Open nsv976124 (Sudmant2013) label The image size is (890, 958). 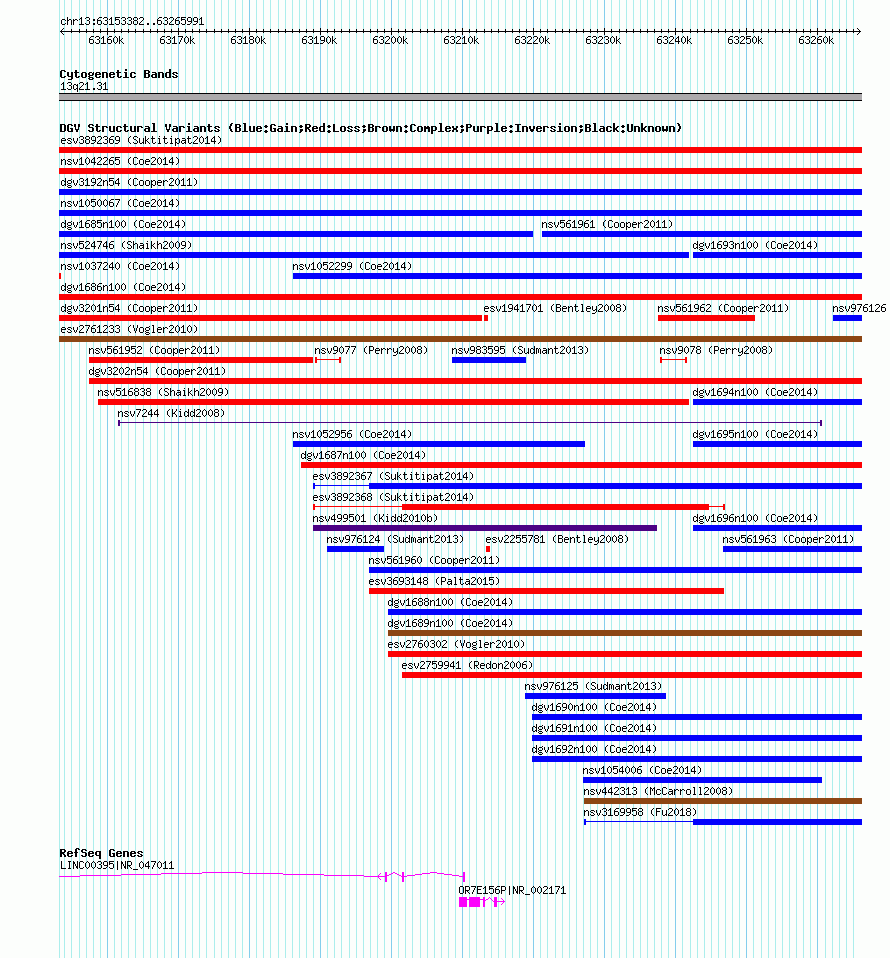(395, 539)
